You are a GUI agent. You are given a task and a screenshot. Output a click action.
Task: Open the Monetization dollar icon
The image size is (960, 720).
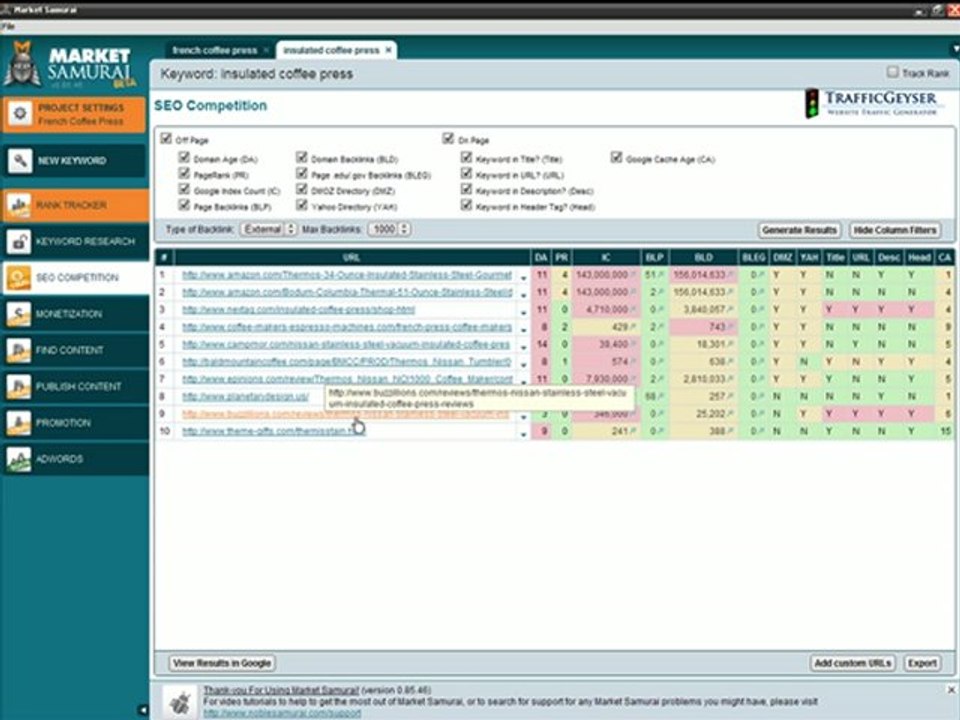pyautogui.click(x=19, y=314)
